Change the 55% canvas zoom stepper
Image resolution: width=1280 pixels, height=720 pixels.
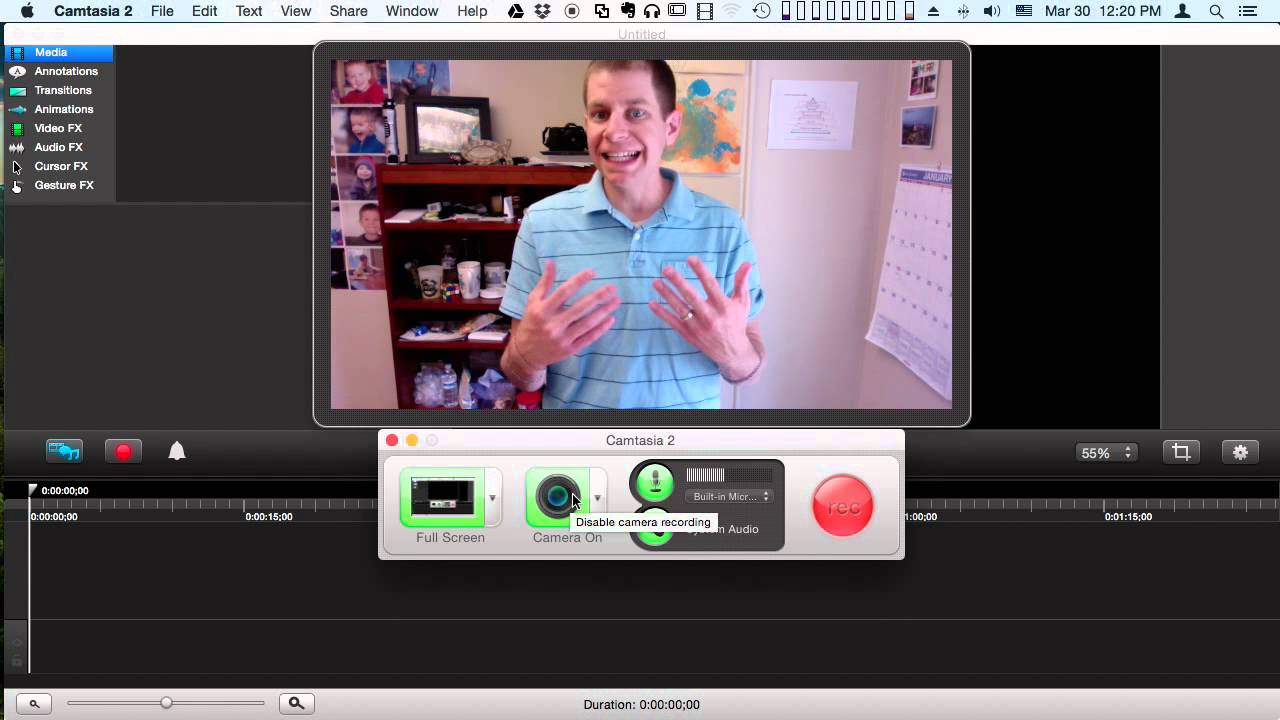(1107, 453)
